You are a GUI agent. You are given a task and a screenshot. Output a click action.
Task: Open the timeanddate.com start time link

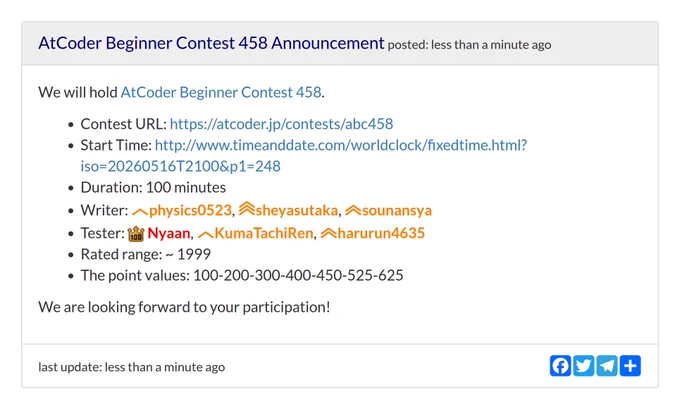click(x=304, y=155)
